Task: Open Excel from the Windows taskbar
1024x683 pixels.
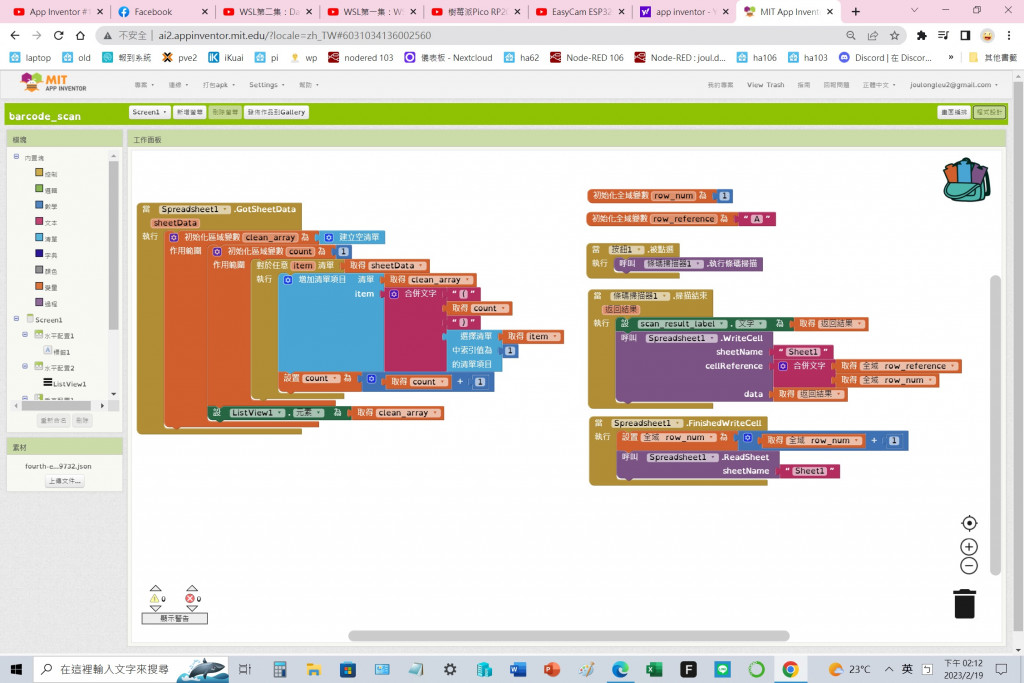Action: tap(654, 669)
